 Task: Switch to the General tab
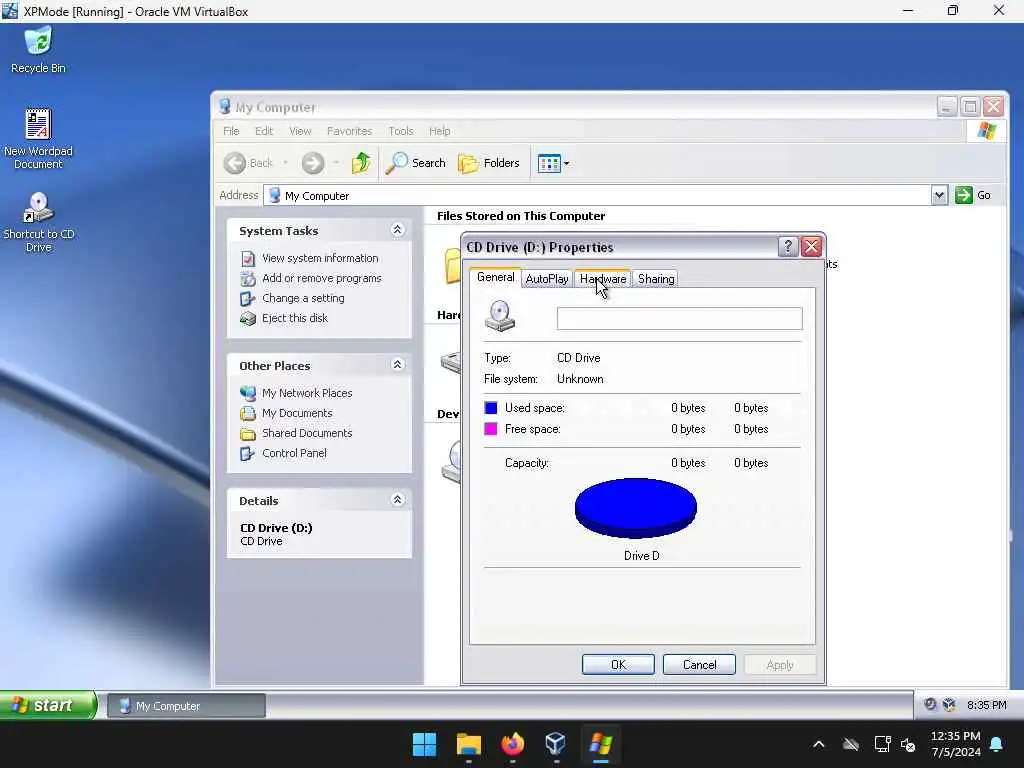pos(496,277)
